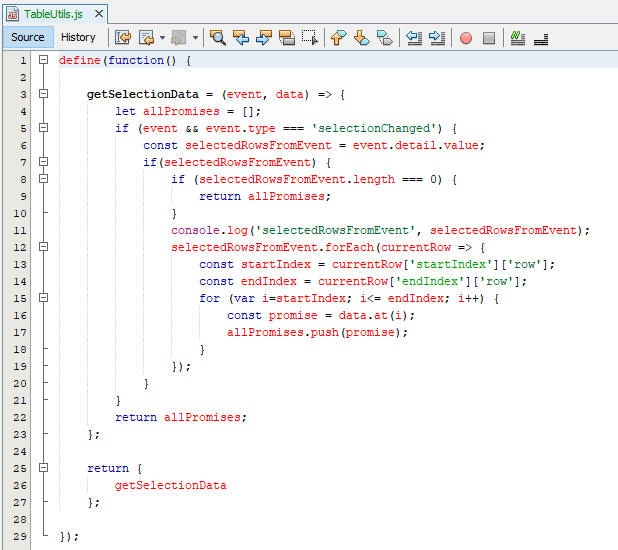Uncomment the selected lines
The height and width of the screenshot is (550, 618).
pyautogui.click(x=541, y=39)
